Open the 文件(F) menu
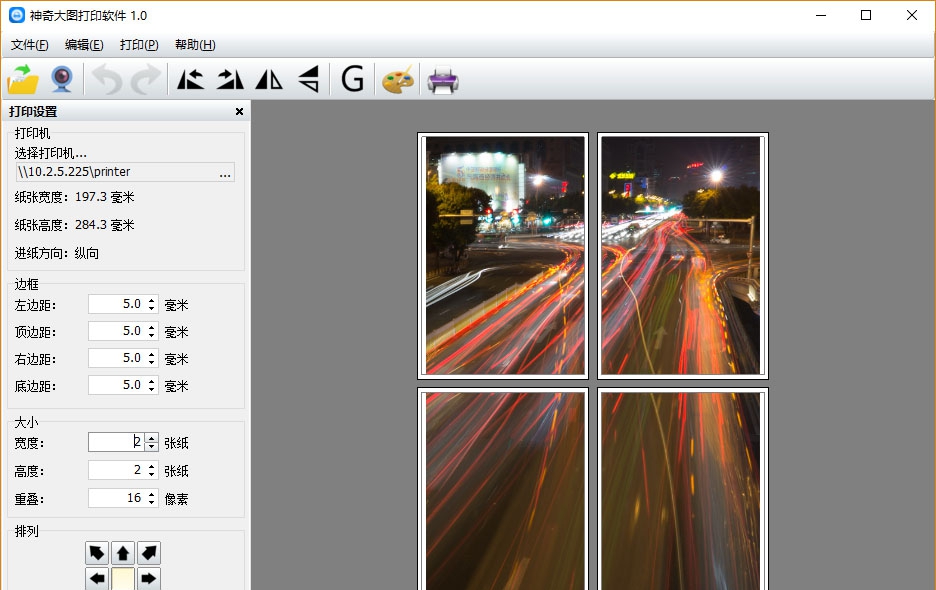This screenshot has width=936, height=590. tap(30, 45)
